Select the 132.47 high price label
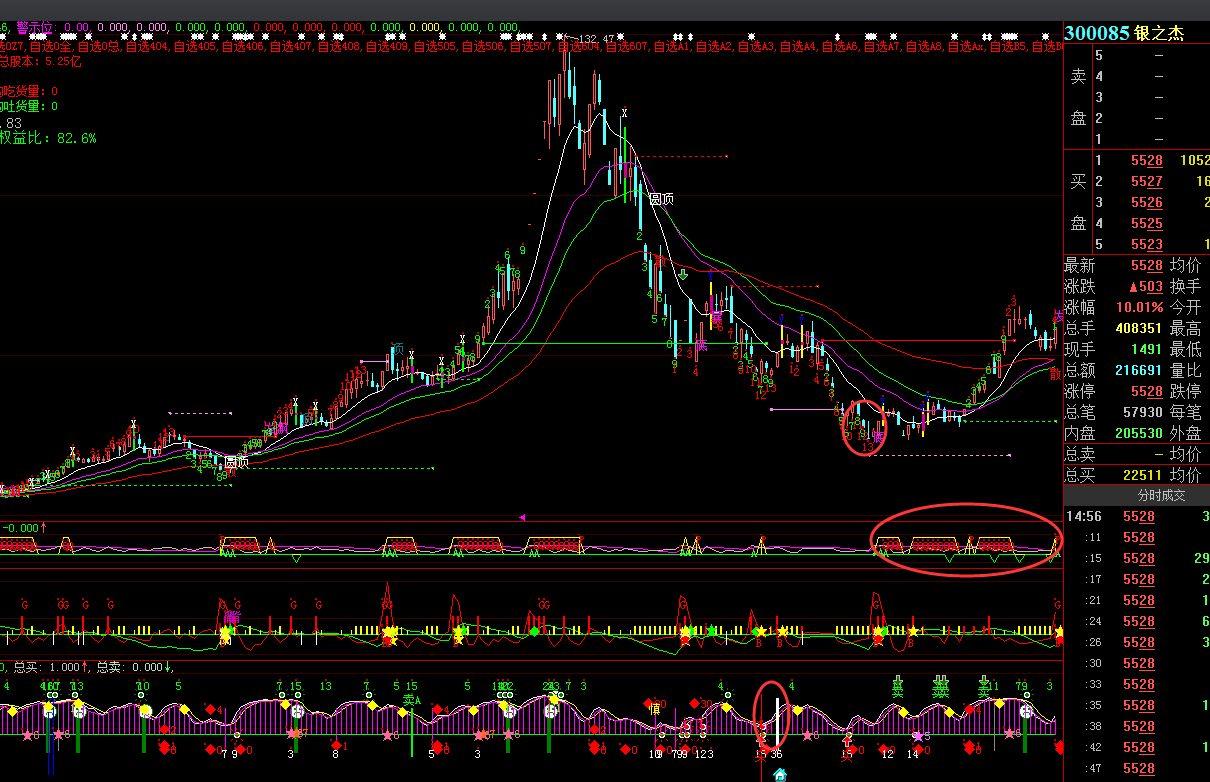The width and height of the screenshot is (1210, 782). [x=594, y=39]
